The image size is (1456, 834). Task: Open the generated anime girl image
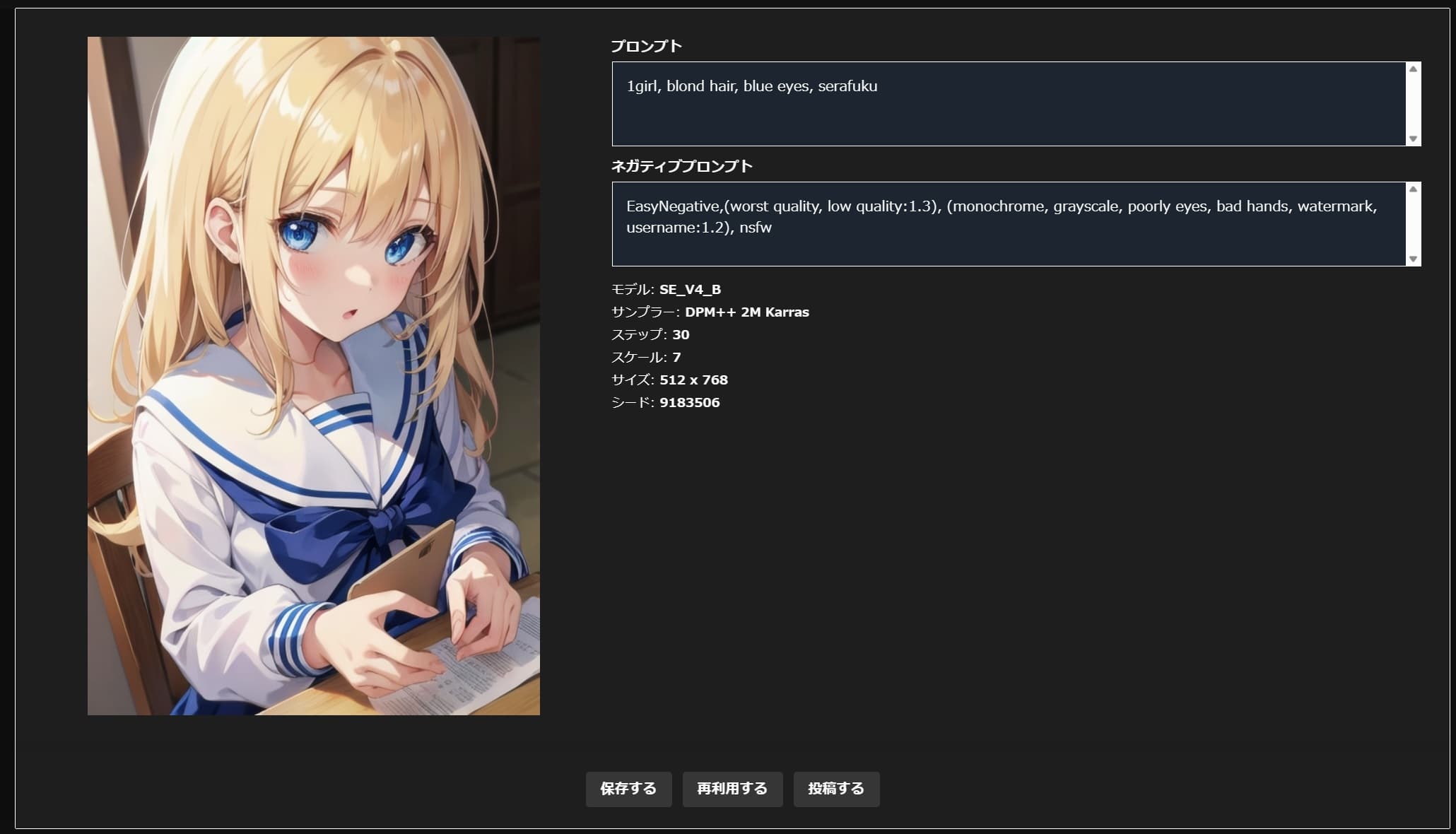[314, 376]
